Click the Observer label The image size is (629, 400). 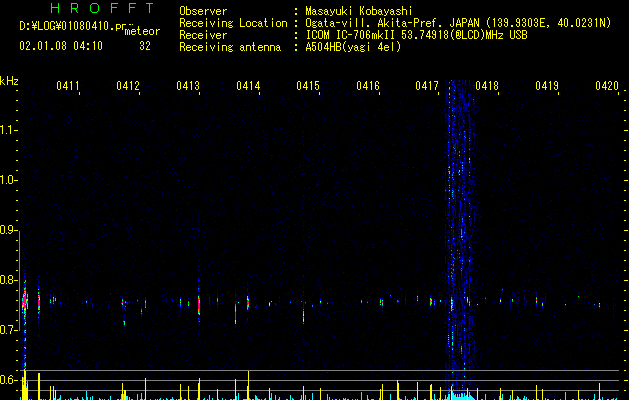pyautogui.click(x=203, y=11)
